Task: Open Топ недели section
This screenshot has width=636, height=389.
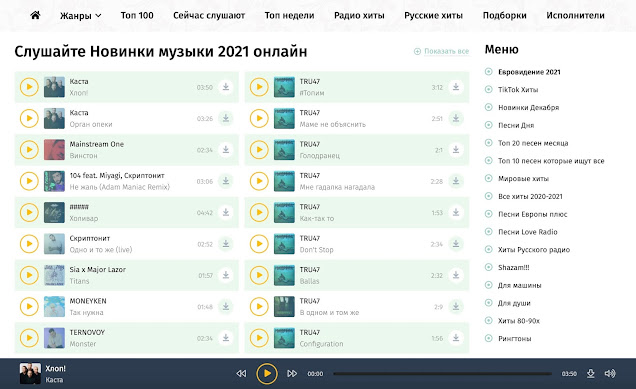Action: click(290, 15)
